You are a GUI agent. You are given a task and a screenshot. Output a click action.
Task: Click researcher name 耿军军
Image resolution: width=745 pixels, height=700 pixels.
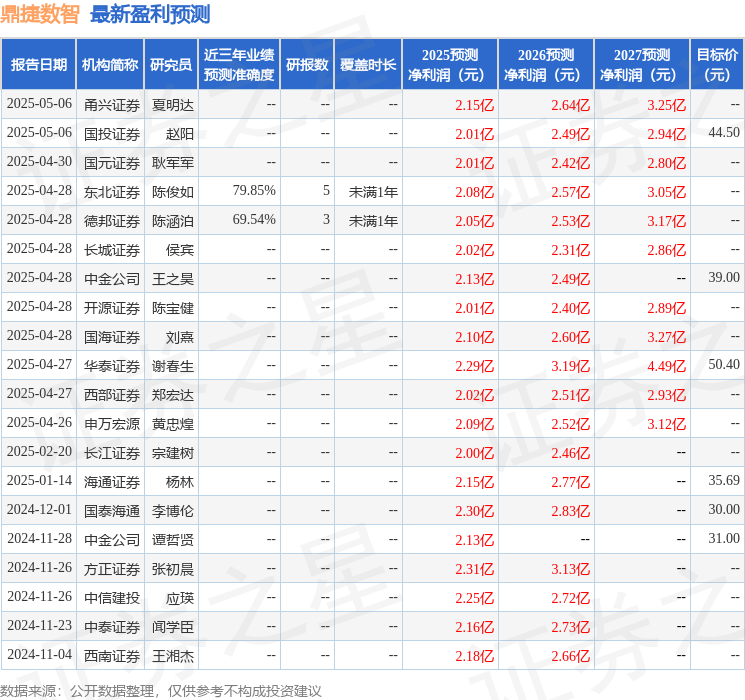coord(172,163)
